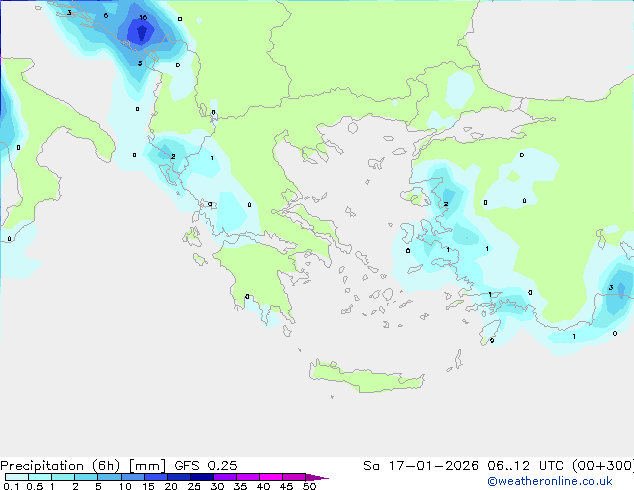Click the lightest swatch between 0.1 and 0.5
This screenshot has height=490, width=634.
point(17,477)
